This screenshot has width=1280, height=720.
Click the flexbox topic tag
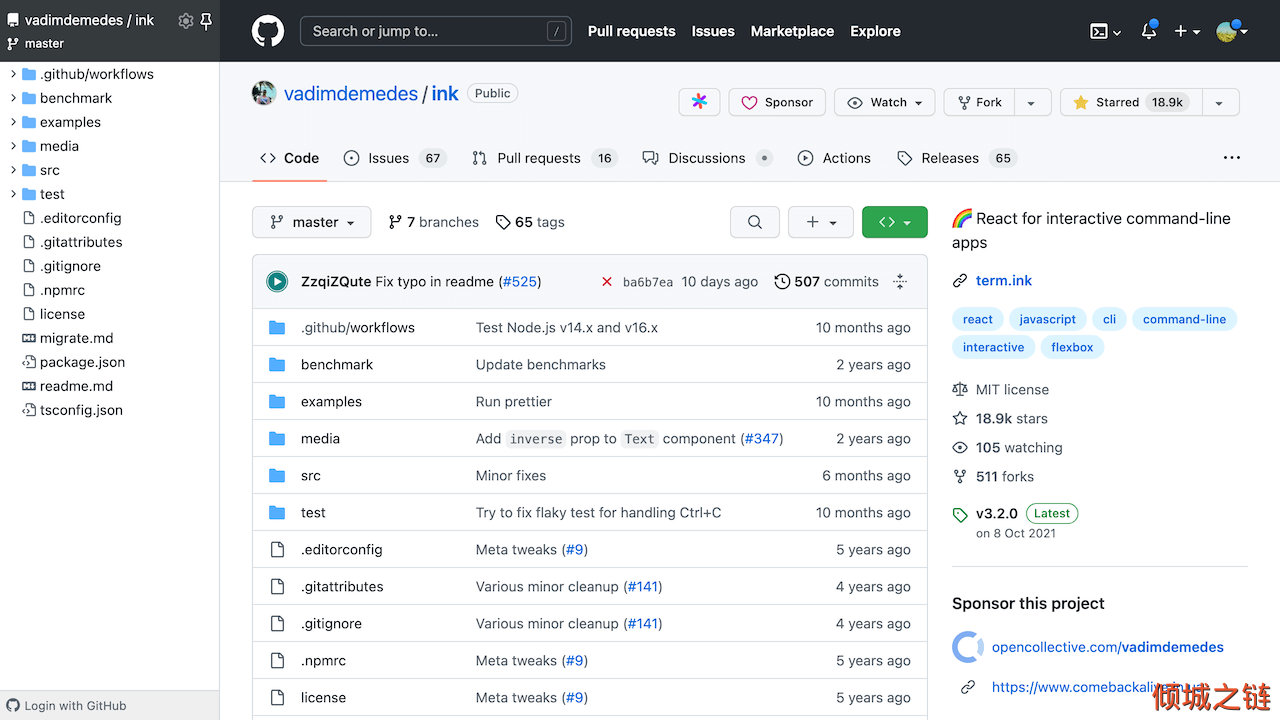pyautogui.click(x=1072, y=347)
